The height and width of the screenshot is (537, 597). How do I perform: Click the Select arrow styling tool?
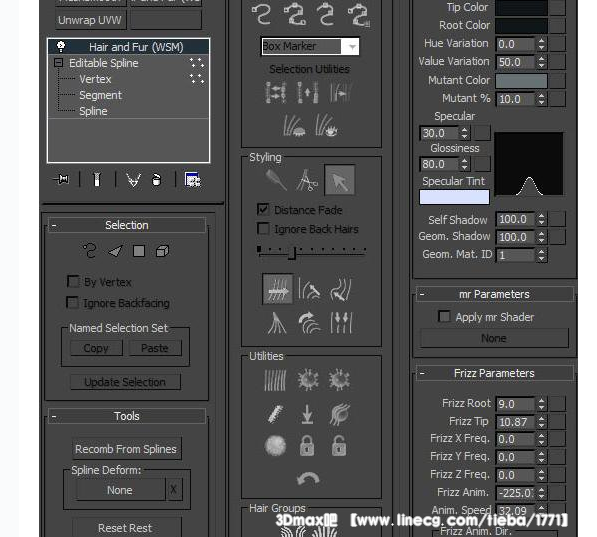tap(339, 180)
